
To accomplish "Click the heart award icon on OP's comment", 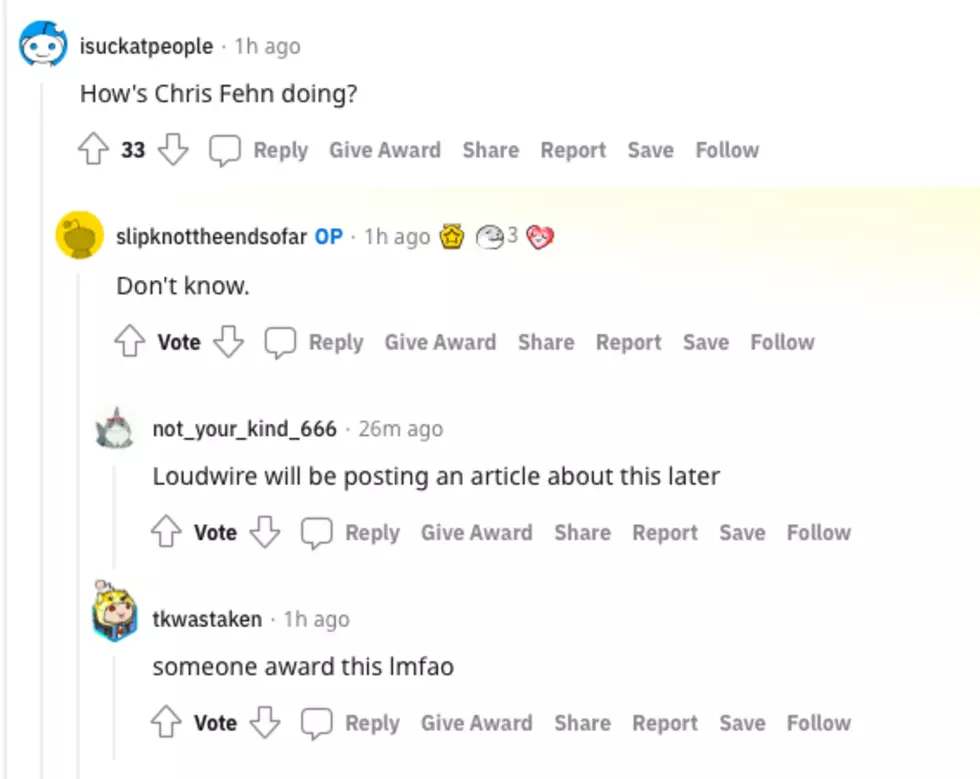I will [x=540, y=236].
